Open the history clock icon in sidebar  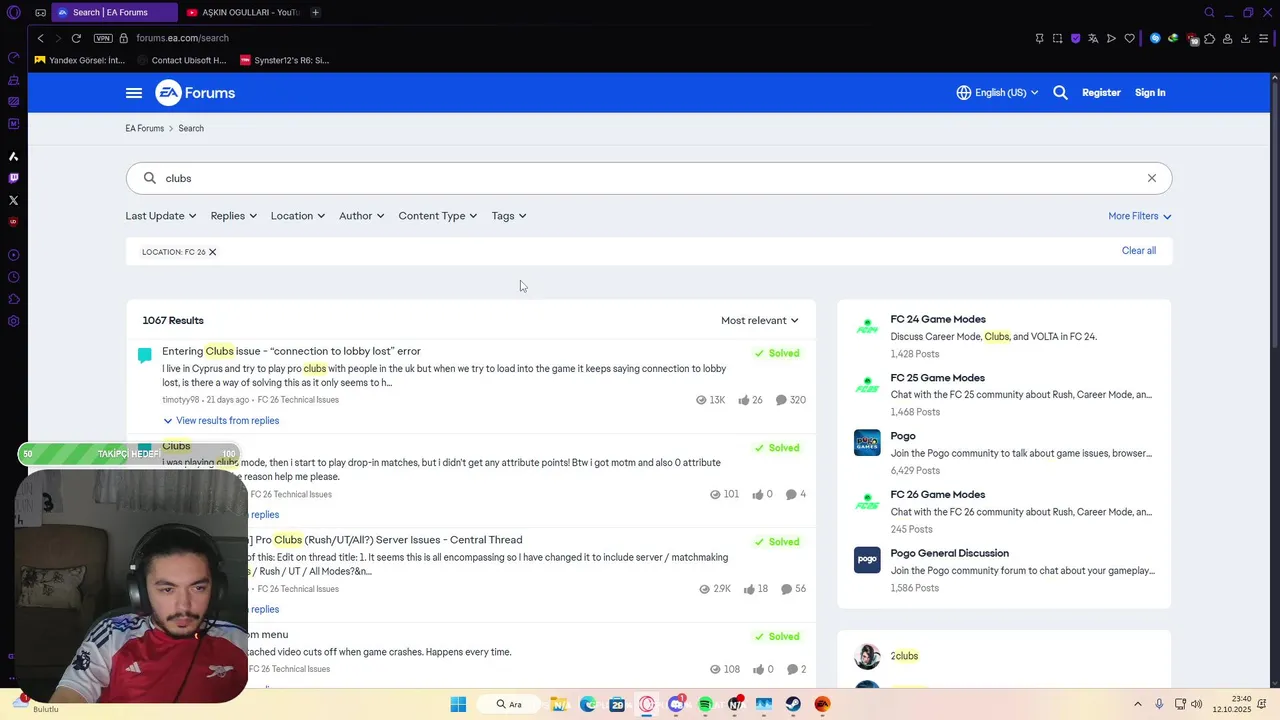[14, 277]
